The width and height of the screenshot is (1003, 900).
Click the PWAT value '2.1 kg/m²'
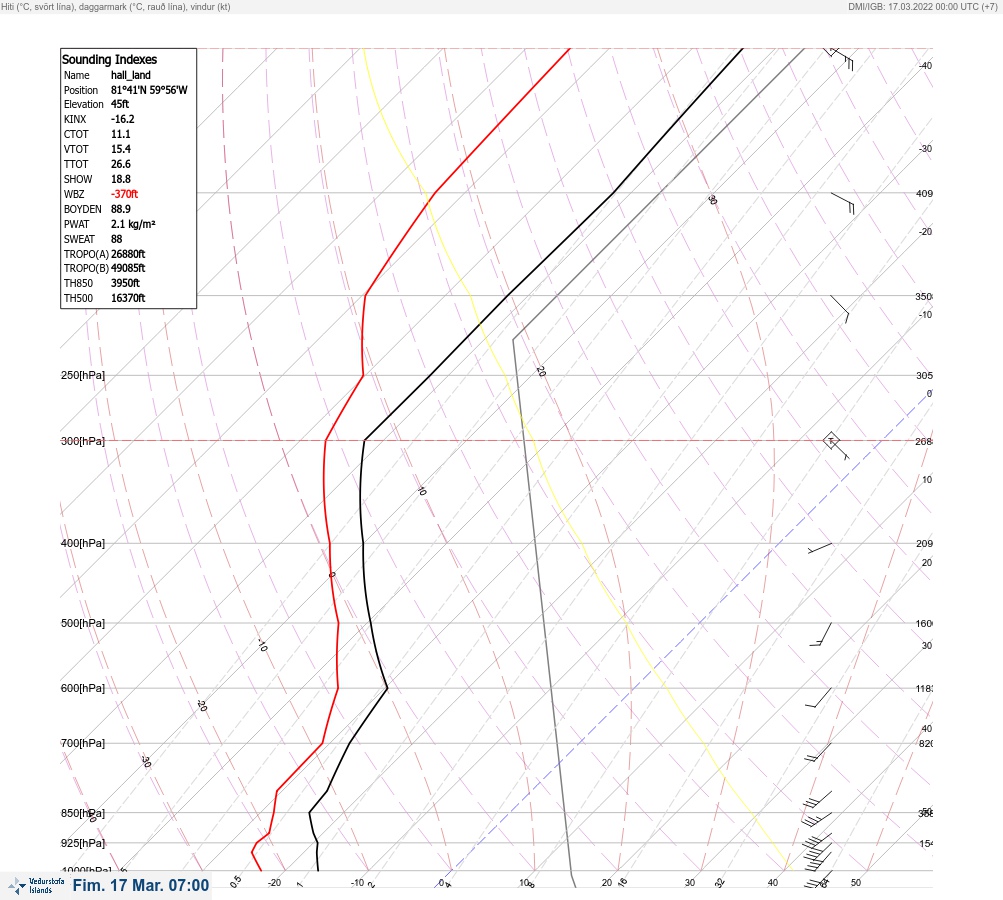[x=133, y=224]
